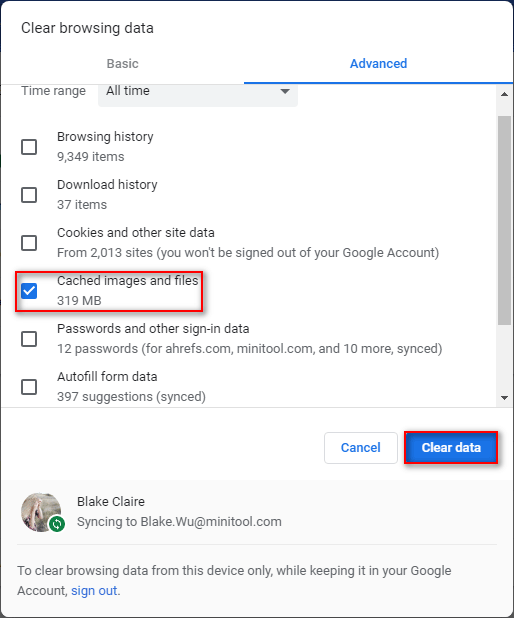Check Passwords and other sign-in data
Screen dimensions: 514x618
coord(29,339)
